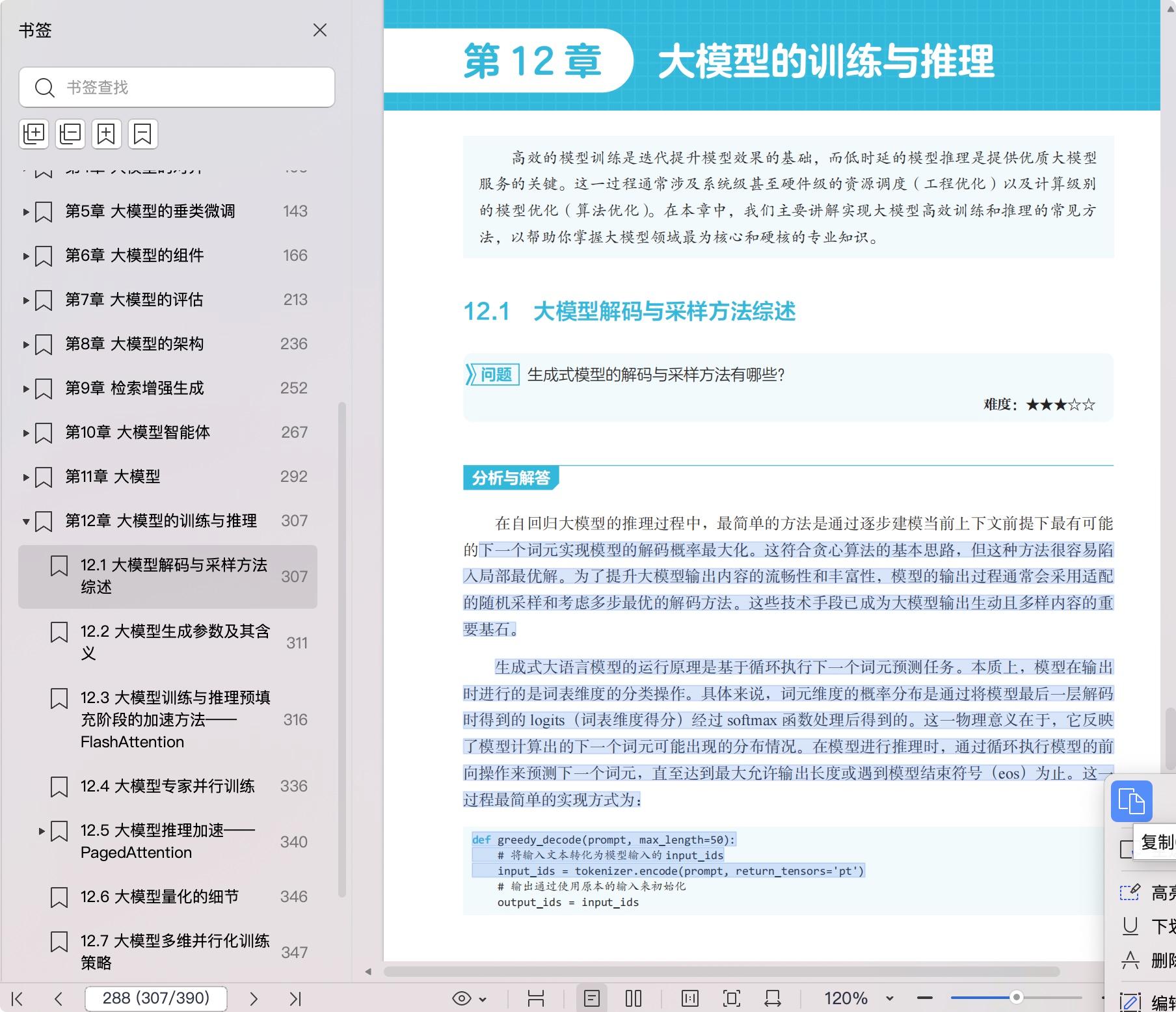Open bookmark 第8章 大模型的架构
This screenshot has width=1176, height=1012.
135,343
